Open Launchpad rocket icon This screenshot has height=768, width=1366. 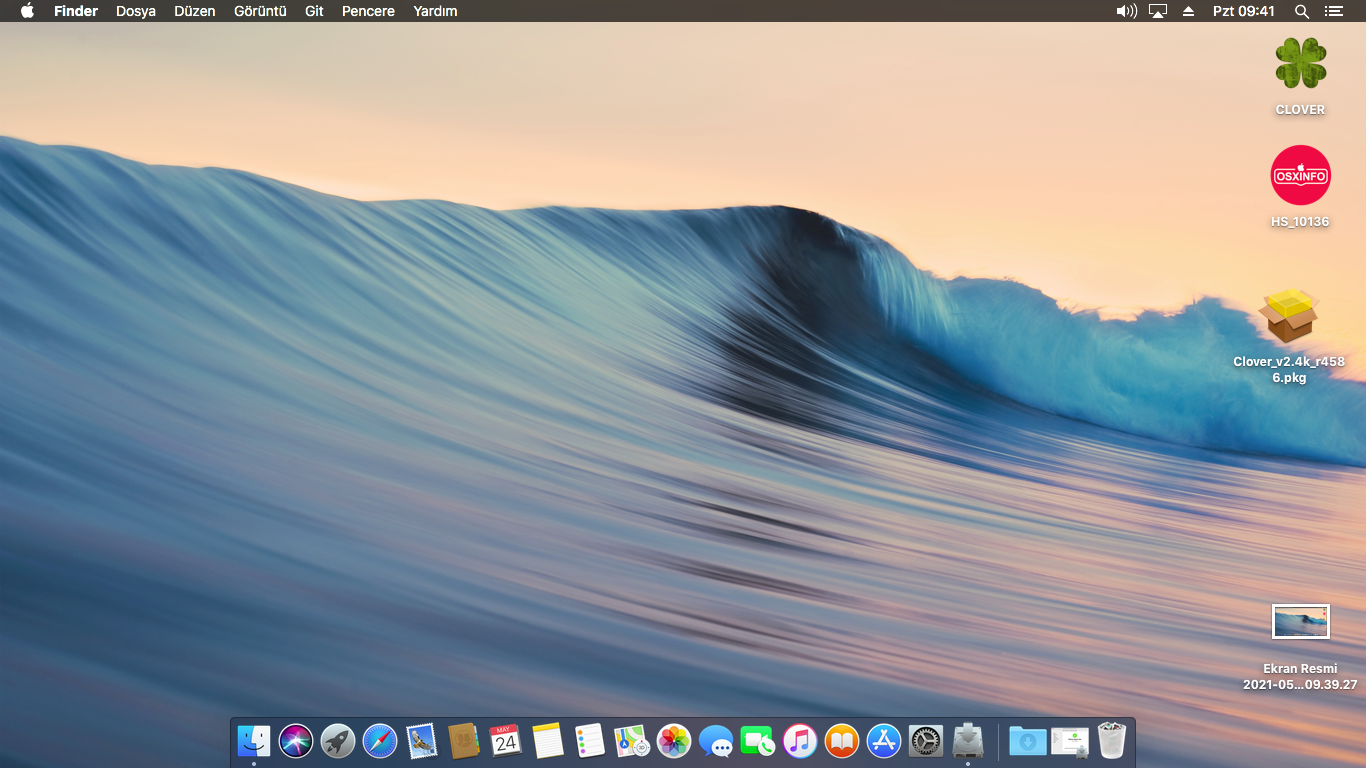(x=338, y=741)
